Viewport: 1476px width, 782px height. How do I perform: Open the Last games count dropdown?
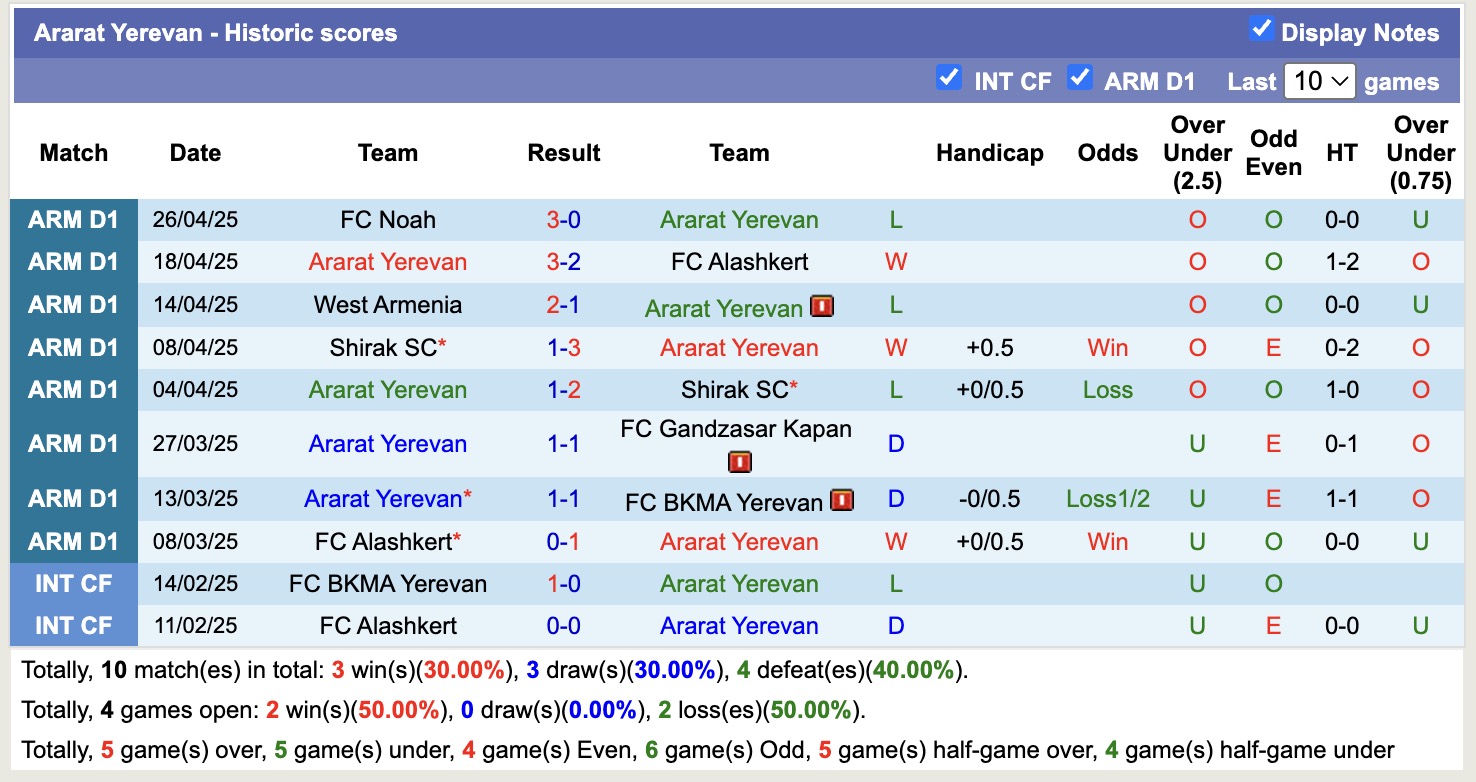1320,80
